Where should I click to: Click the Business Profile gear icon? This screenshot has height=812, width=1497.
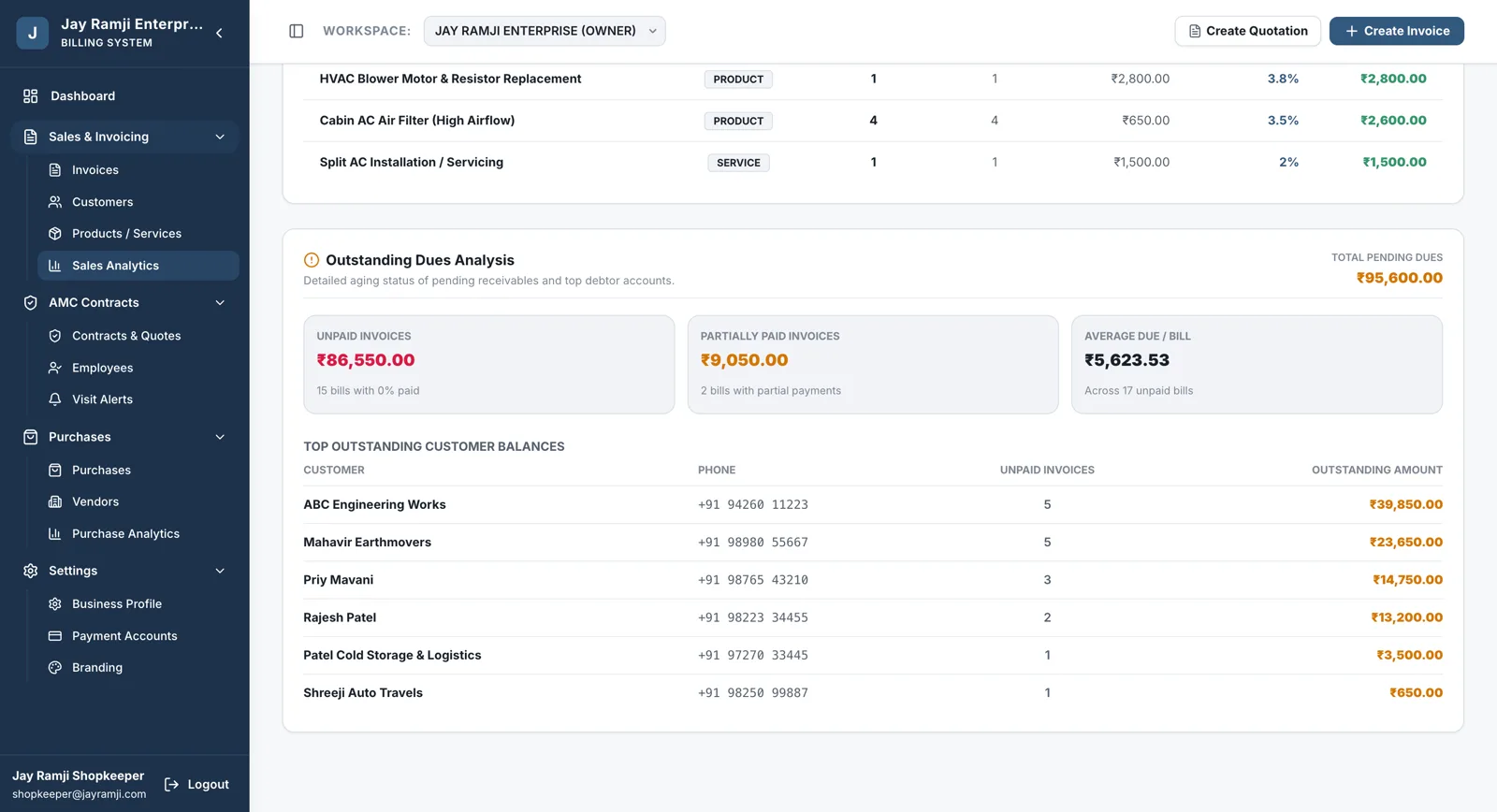(55, 604)
